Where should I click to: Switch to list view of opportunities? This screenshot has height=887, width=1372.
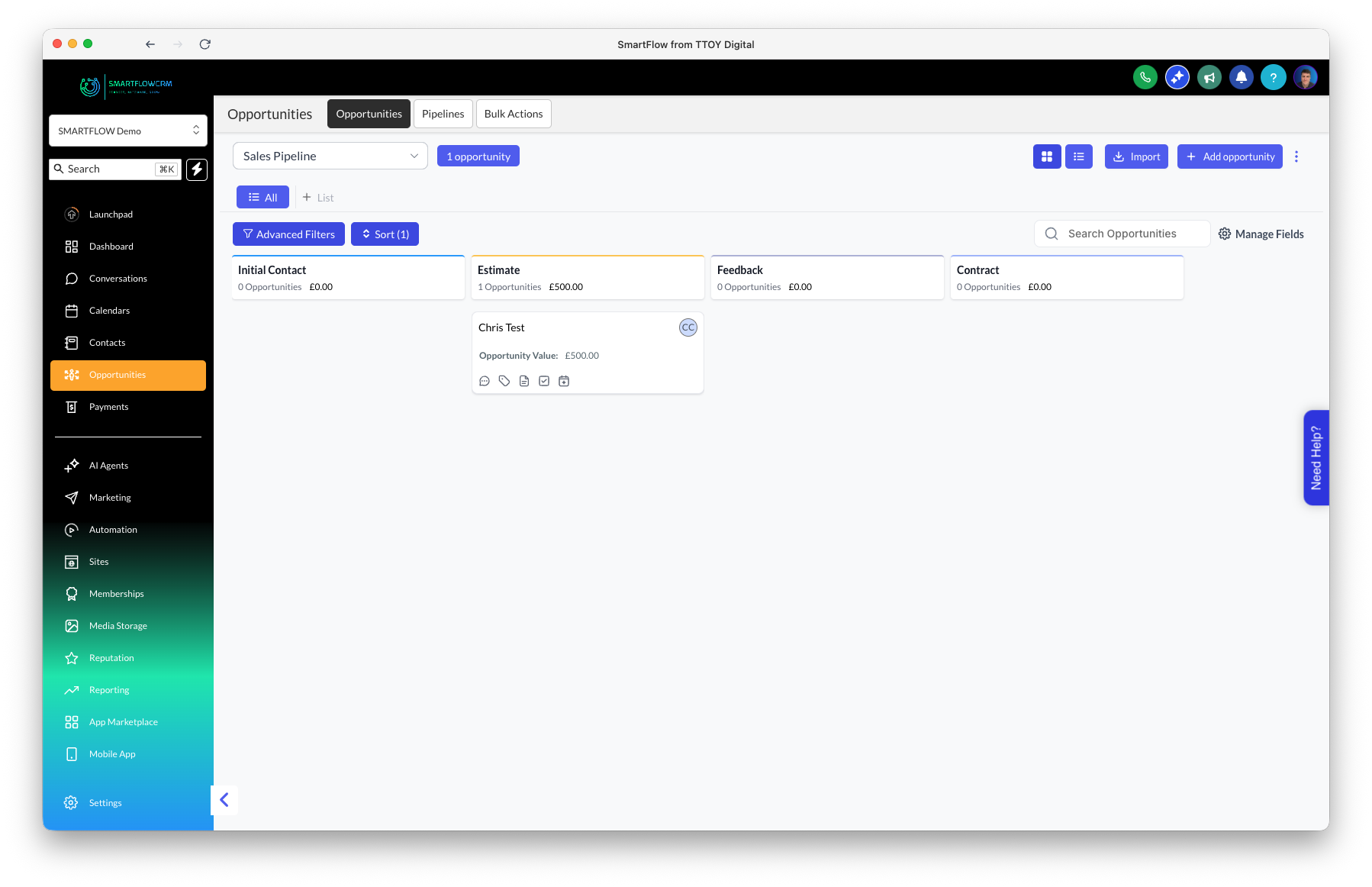pyautogui.click(x=1078, y=156)
